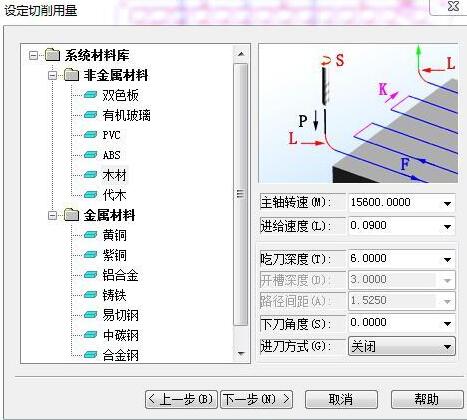The image size is (467, 420).
Task: Click the 取消 button
Action: tap(341, 399)
